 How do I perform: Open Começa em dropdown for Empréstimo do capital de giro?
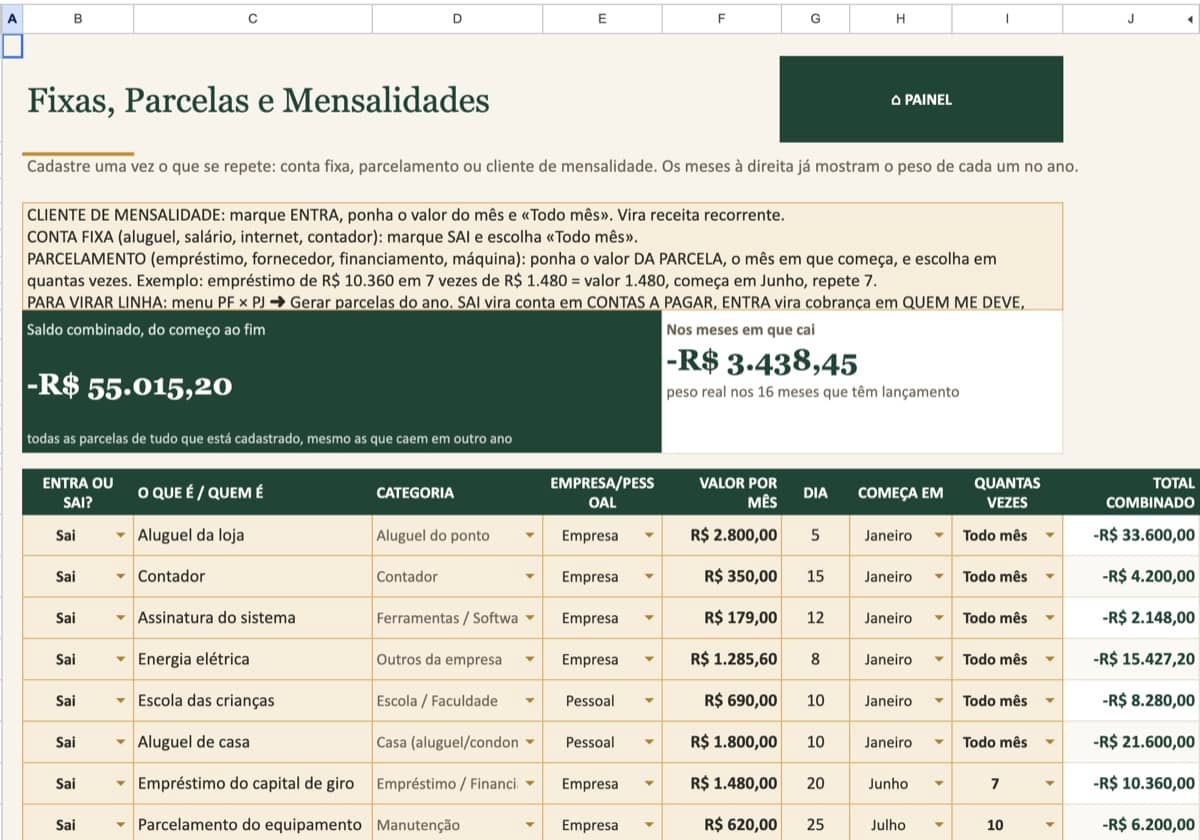[x=938, y=784]
